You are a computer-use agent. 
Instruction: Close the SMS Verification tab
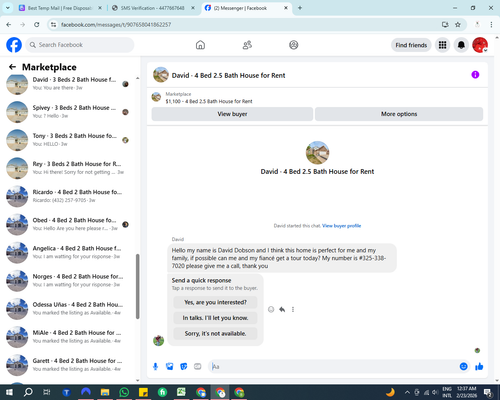click(x=193, y=8)
